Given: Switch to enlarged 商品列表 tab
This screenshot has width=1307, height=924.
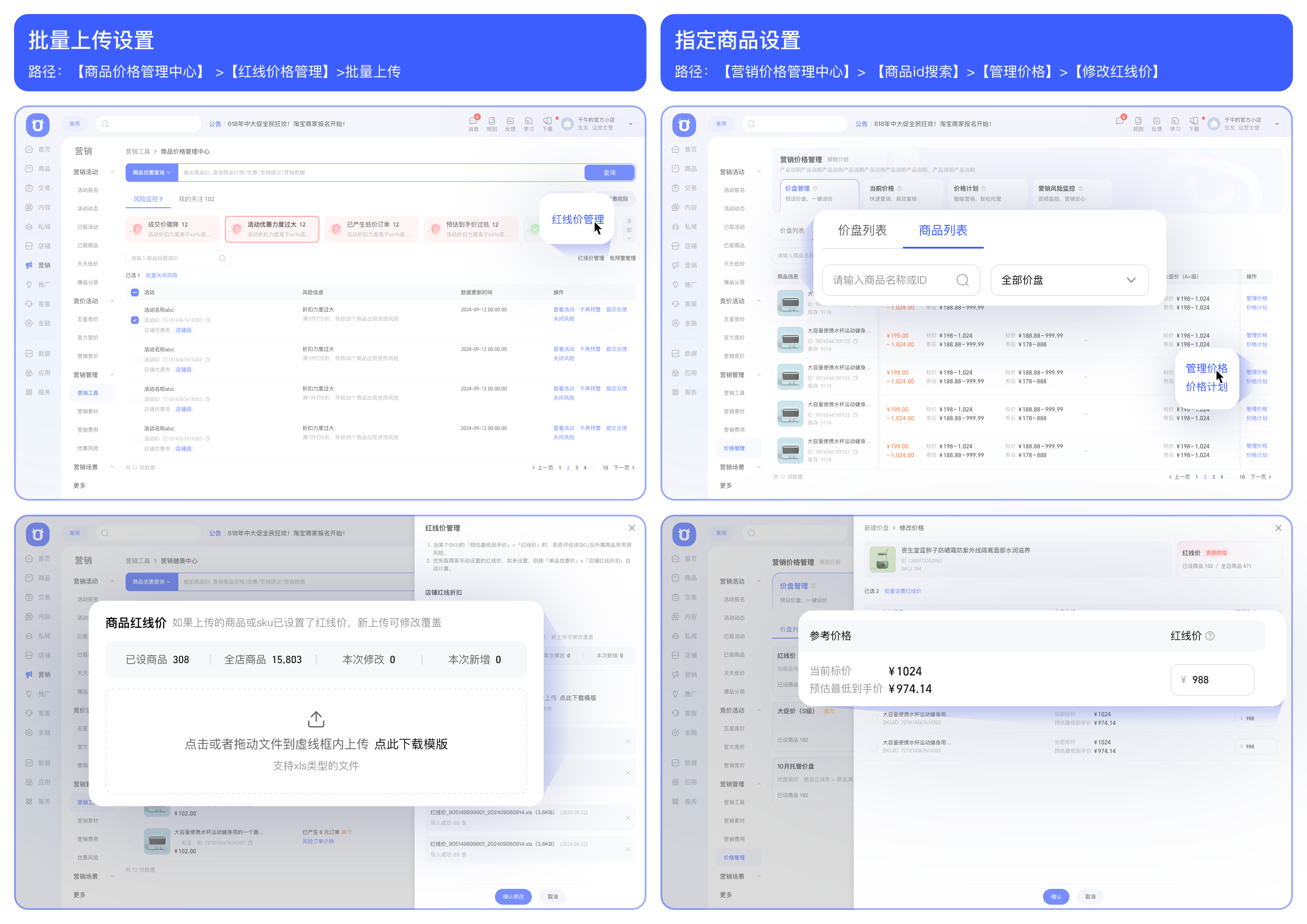Looking at the screenshot, I should pos(942,231).
